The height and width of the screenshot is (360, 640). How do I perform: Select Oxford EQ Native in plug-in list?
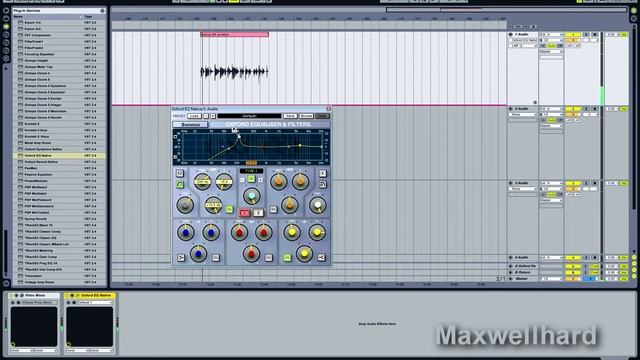tap(60, 156)
